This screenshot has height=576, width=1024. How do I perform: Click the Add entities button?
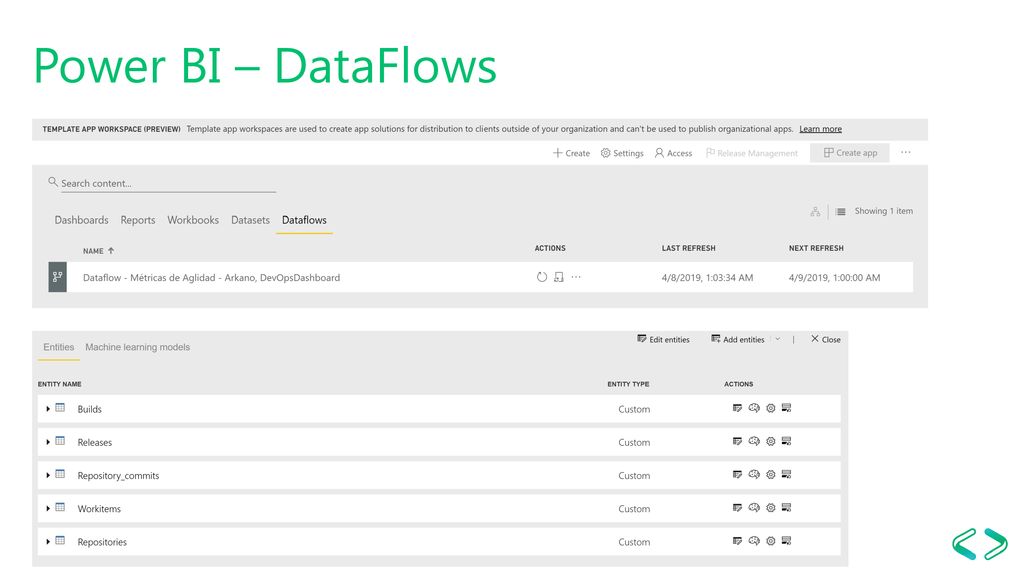tap(738, 340)
